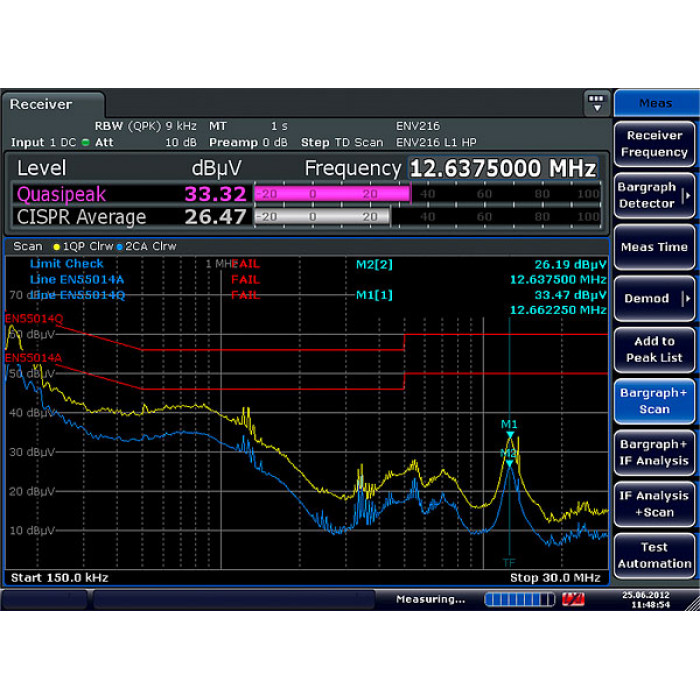The height and width of the screenshot is (700, 700).
Task: Click the Preamp 0 dB setting
Action: tap(248, 142)
